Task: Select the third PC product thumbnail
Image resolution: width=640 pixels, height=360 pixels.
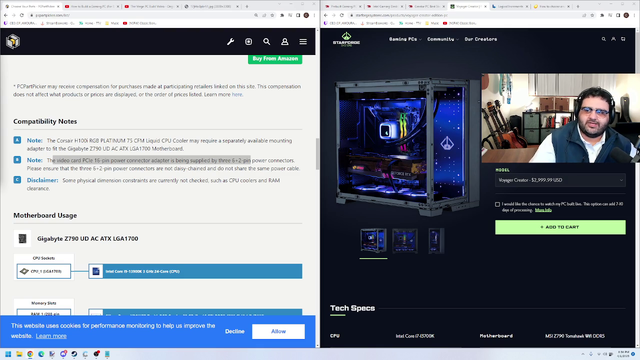Action: (436, 241)
